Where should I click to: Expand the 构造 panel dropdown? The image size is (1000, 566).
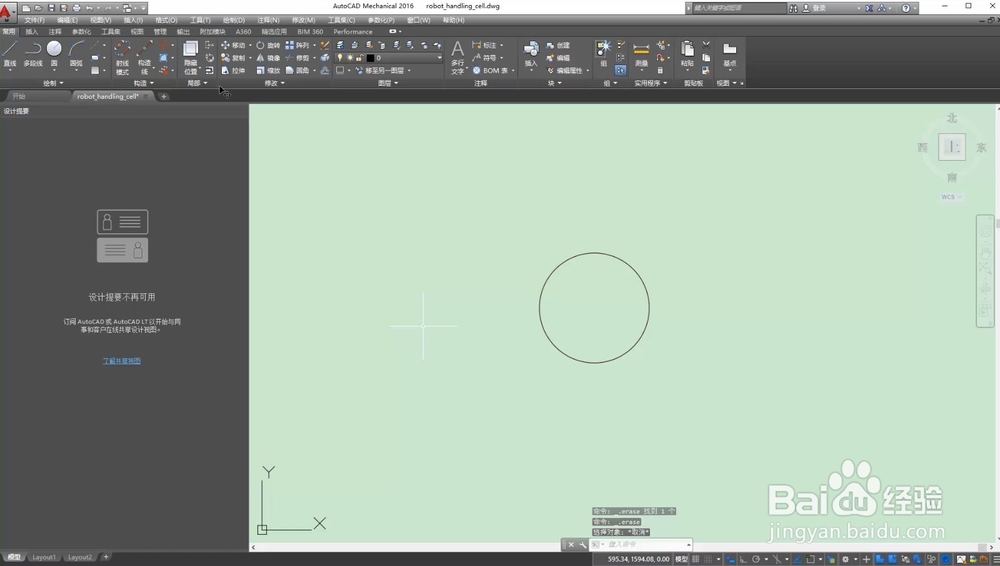tap(144, 83)
